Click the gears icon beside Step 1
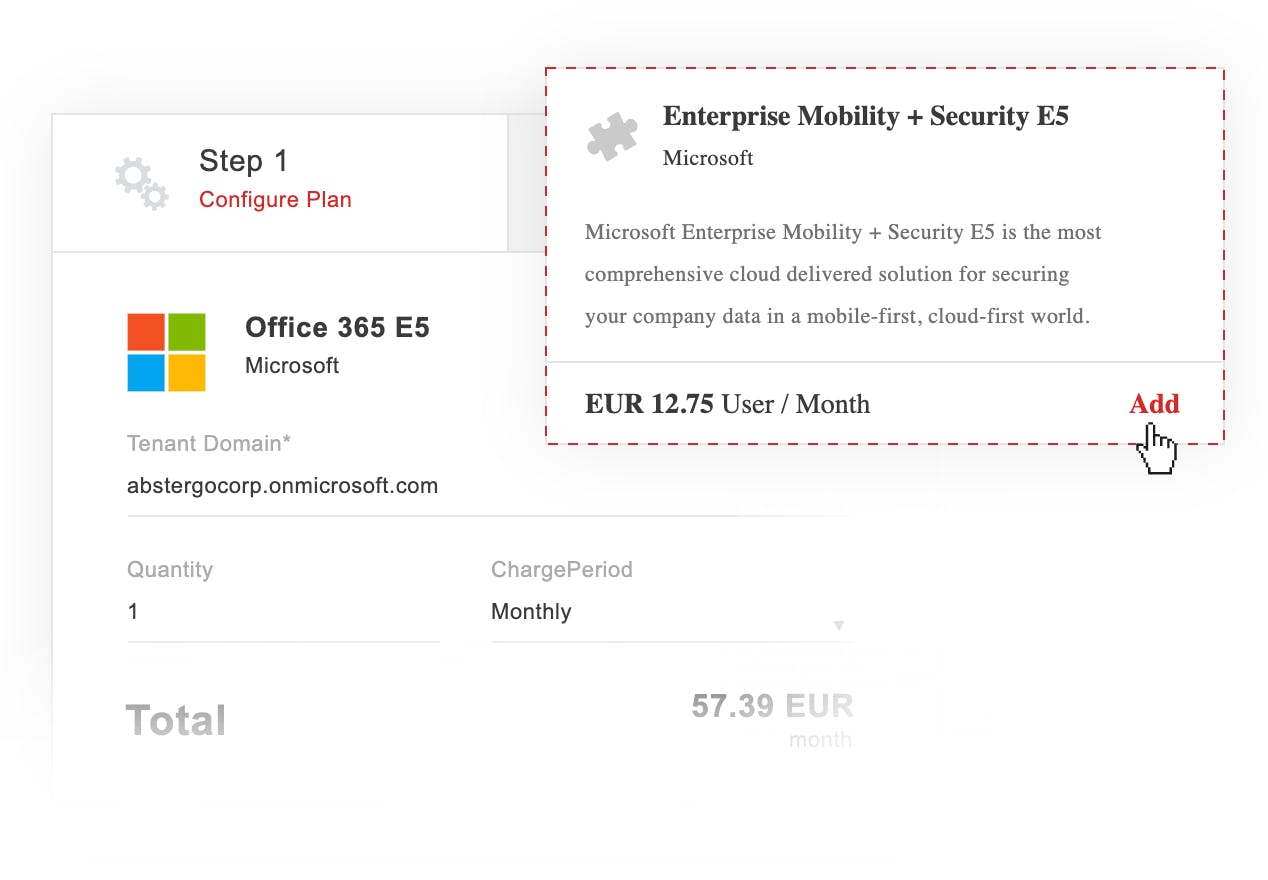Viewport: 1268px width, 880px height. pyautogui.click(x=141, y=183)
